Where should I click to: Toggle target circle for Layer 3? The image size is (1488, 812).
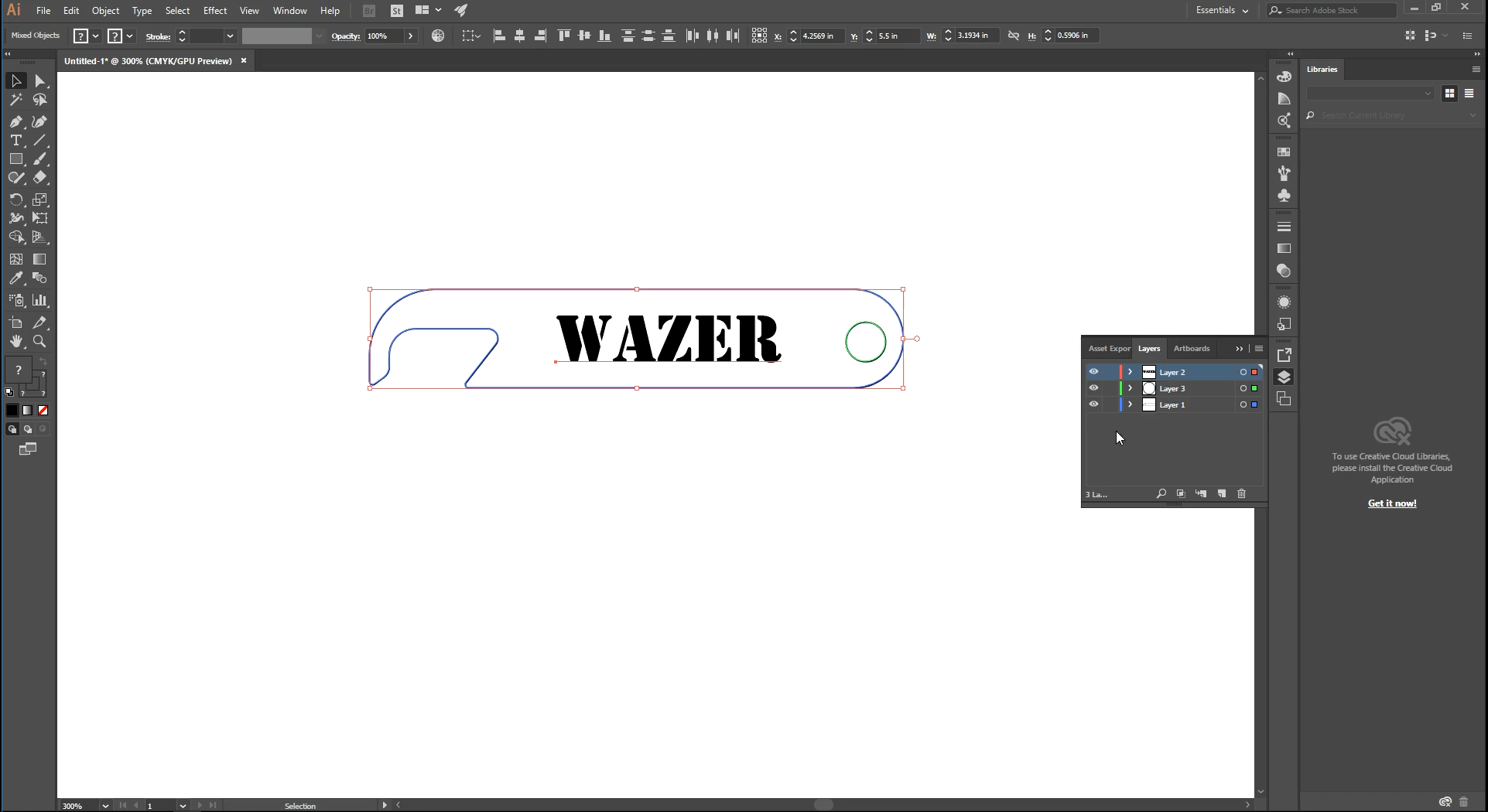click(1243, 388)
